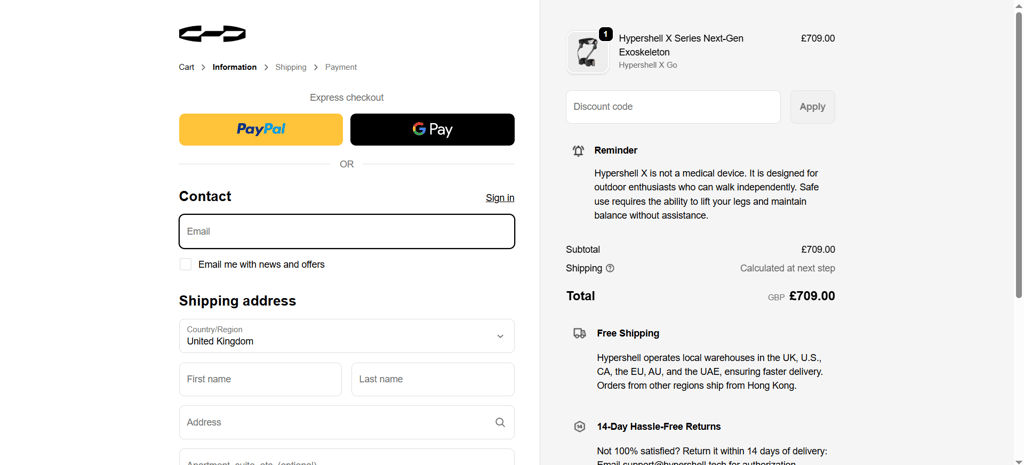This screenshot has width=1024, height=465.
Task: Select the Shipping breadcrumb step
Action: click(x=291, y=67)
